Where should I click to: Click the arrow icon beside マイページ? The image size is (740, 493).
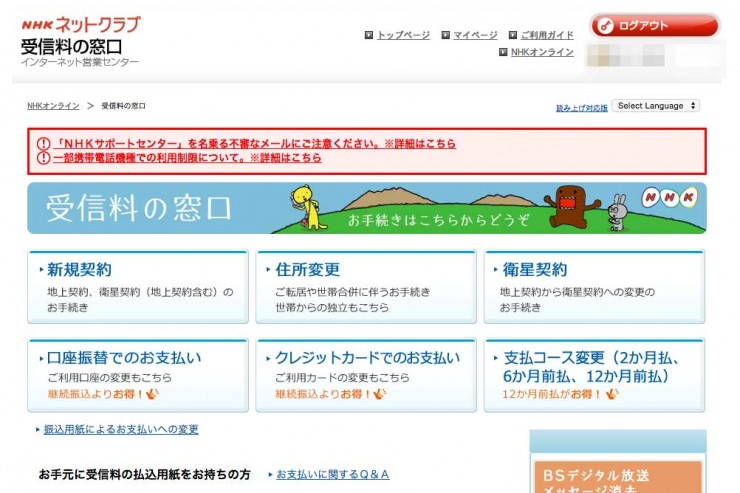pyautogui.click(x=446, y=35)
